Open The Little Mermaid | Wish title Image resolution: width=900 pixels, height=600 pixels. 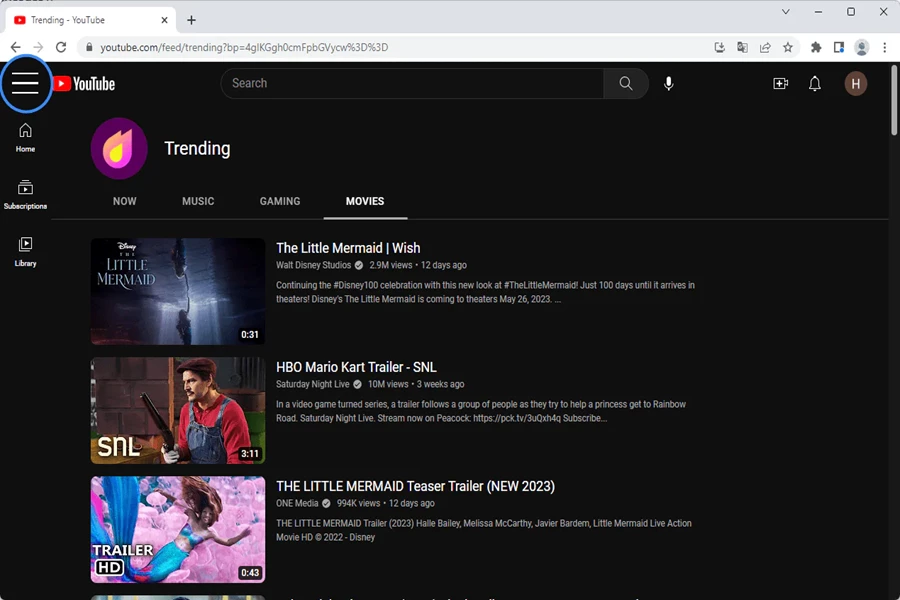(348, 248)
